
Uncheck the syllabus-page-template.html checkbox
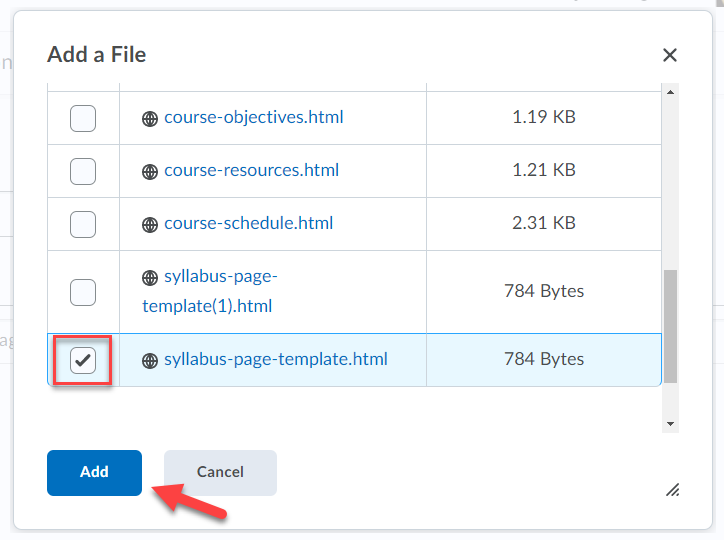(x=83, y=360)
